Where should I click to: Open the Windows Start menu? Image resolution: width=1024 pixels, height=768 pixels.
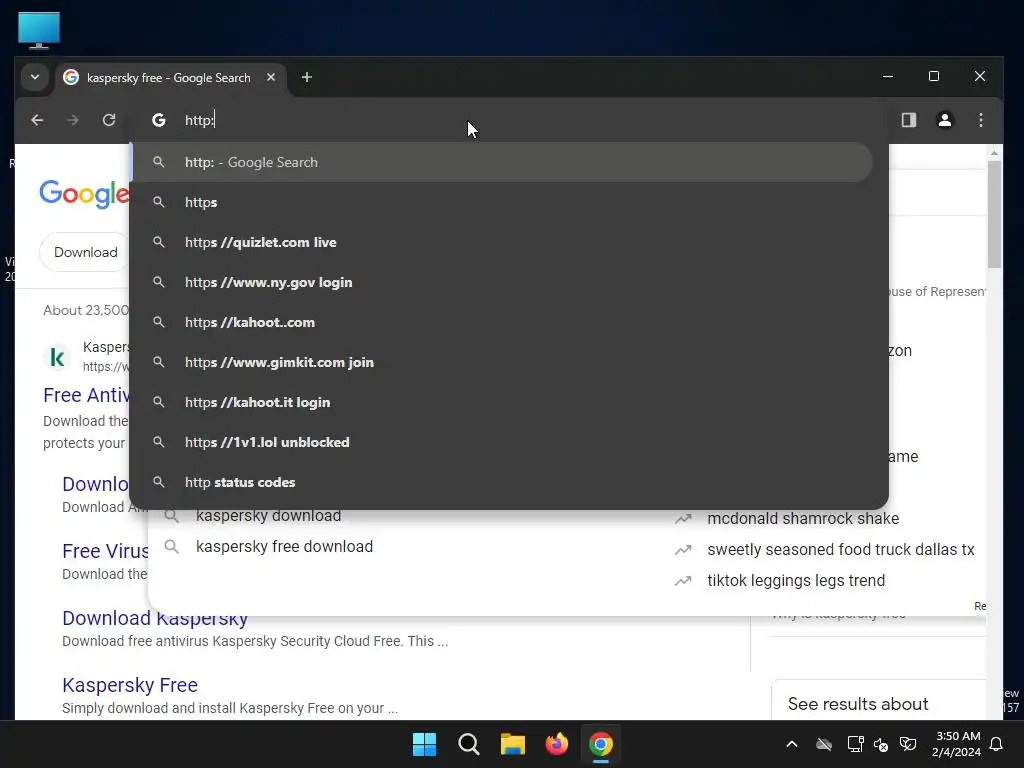424,744
